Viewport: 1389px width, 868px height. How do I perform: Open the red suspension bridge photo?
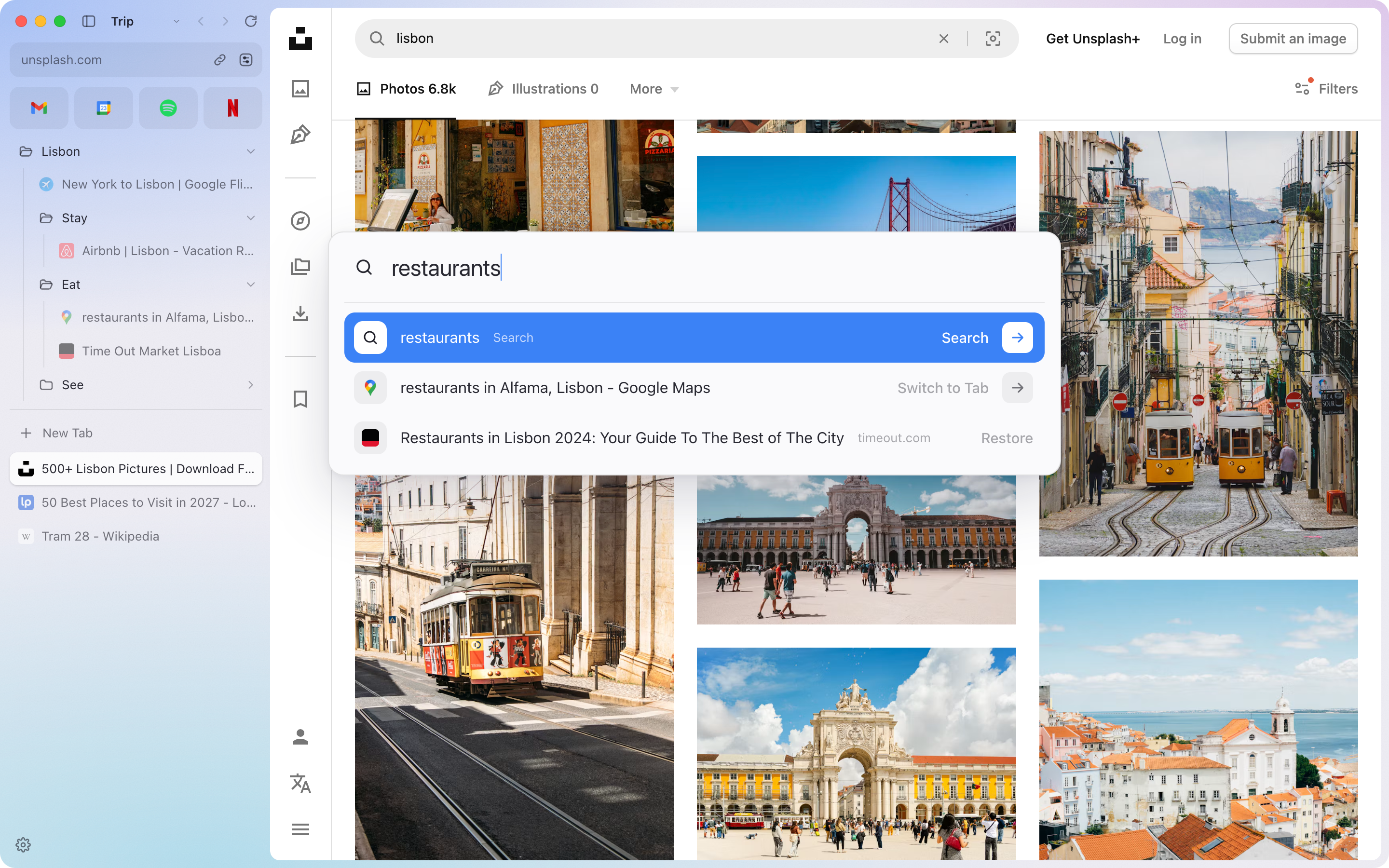(x=856, y=194)
